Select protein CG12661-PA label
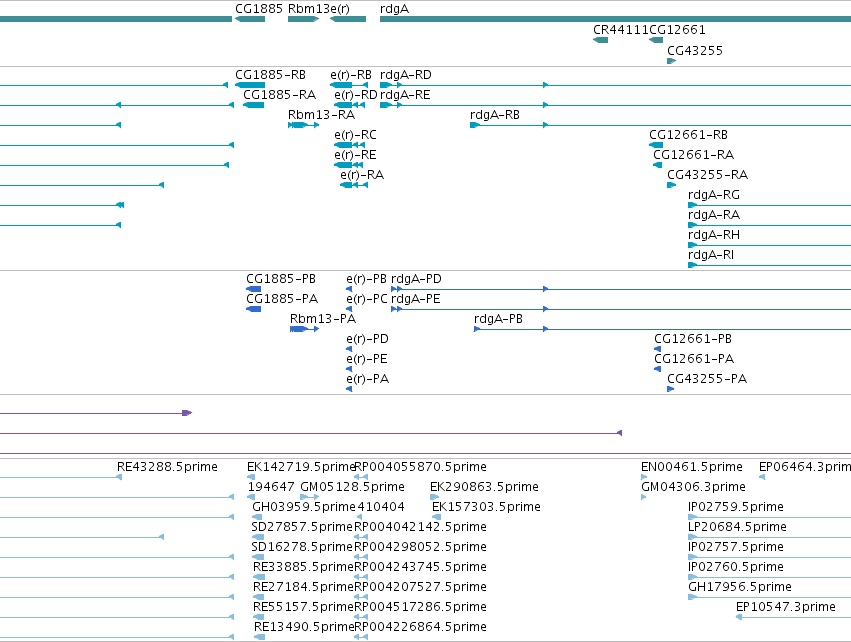851x642 pixels. [694, 359]
